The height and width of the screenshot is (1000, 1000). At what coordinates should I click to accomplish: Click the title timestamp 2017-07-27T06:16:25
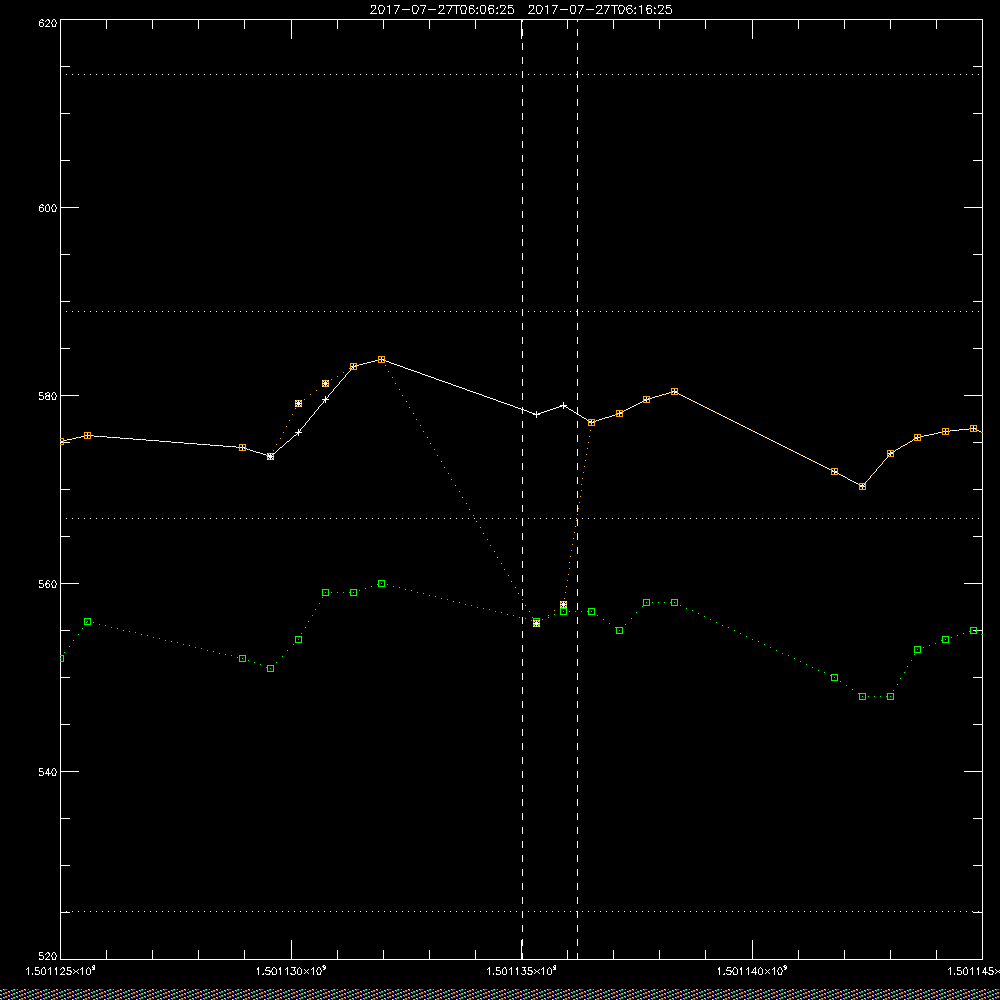point(600,10)
